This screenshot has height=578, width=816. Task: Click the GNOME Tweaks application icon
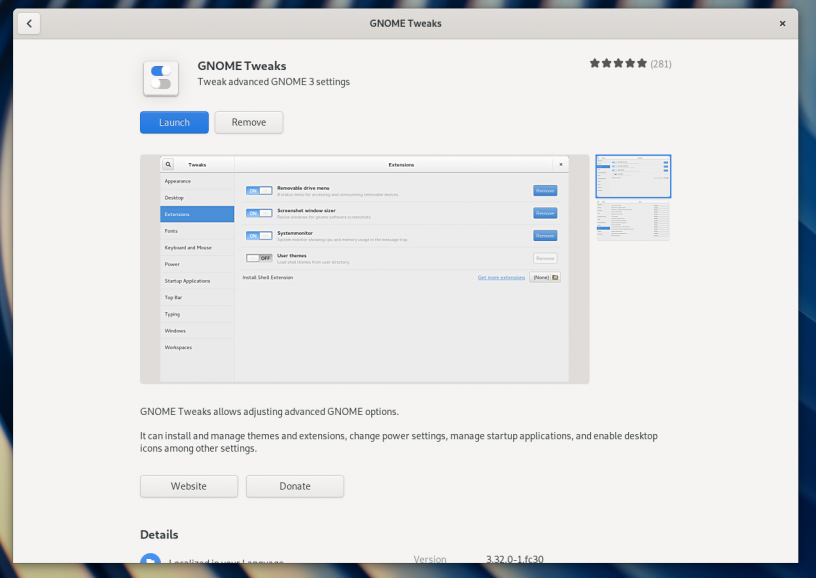pyautogui.click(x=160, y=78)
